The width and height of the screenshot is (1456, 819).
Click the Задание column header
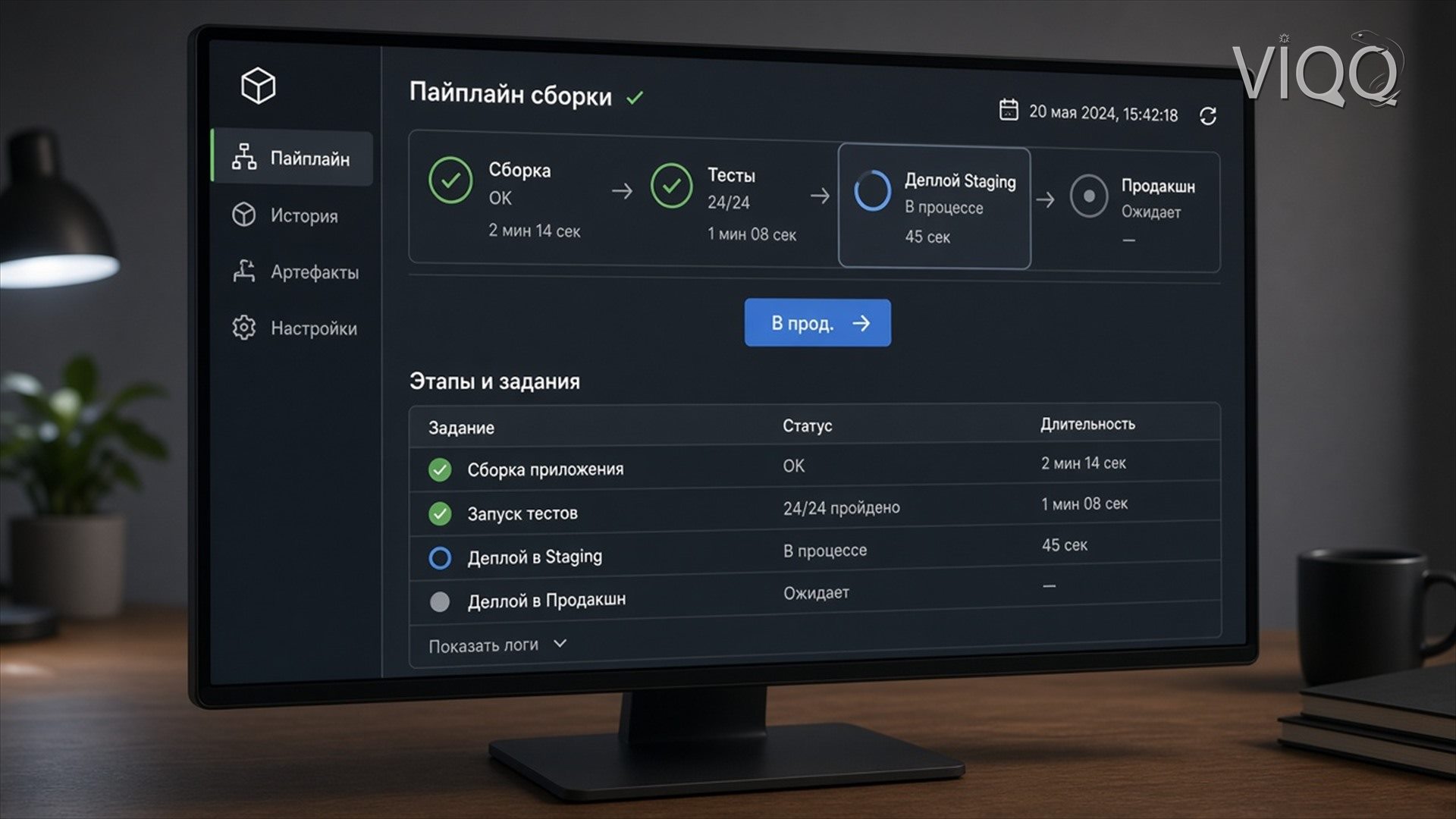tap(461, 428)
